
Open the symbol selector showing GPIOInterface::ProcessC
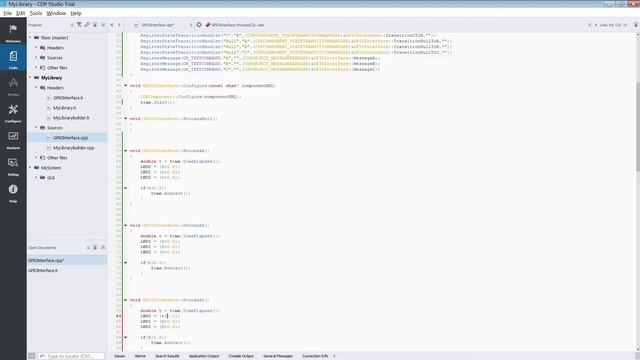[238, 25]
